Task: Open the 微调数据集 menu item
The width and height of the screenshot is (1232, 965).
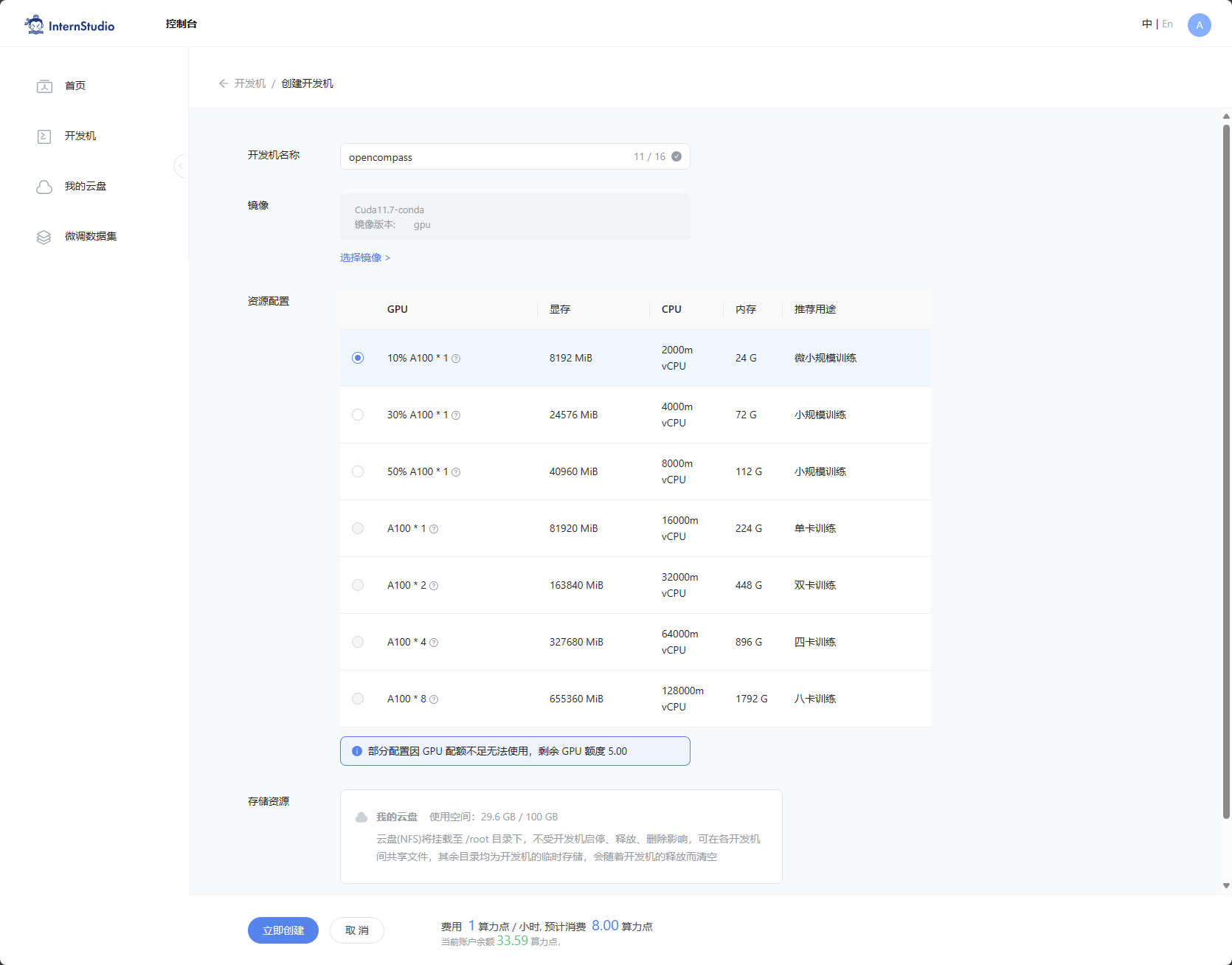Action: (91, 236)
